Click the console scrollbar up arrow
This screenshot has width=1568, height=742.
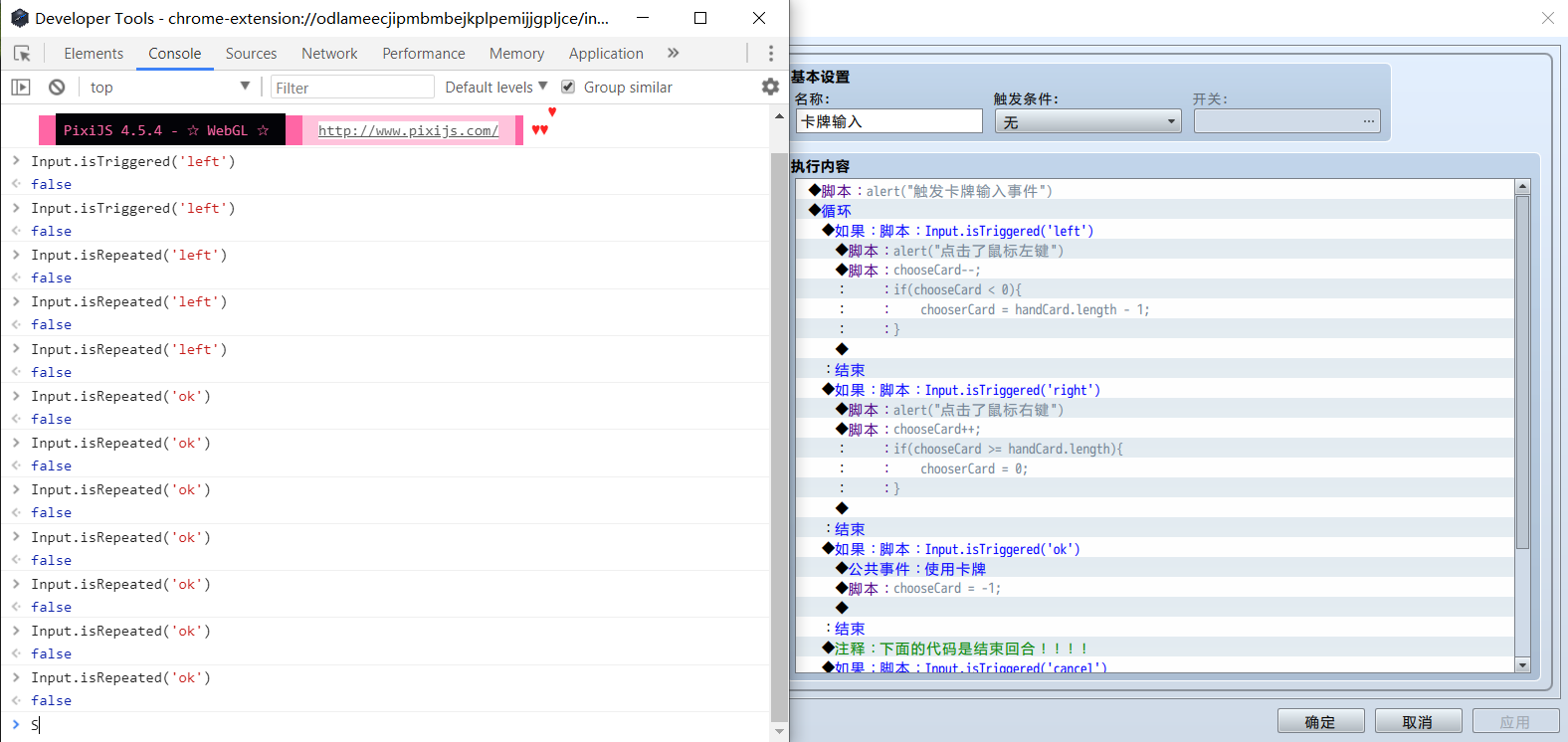click(779, 116)
